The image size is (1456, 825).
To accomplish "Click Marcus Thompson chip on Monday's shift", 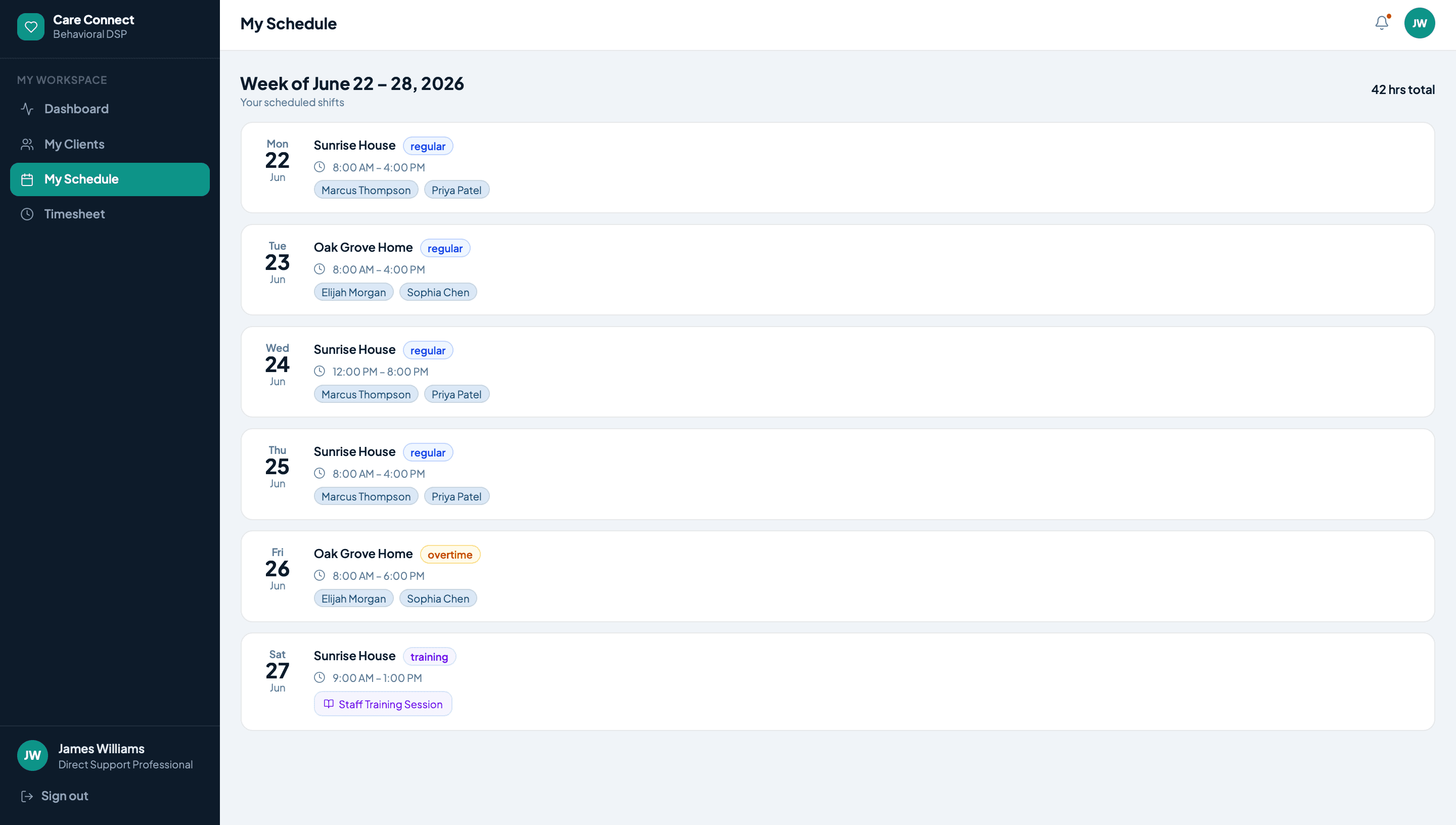I will click(x=366, y=190).
